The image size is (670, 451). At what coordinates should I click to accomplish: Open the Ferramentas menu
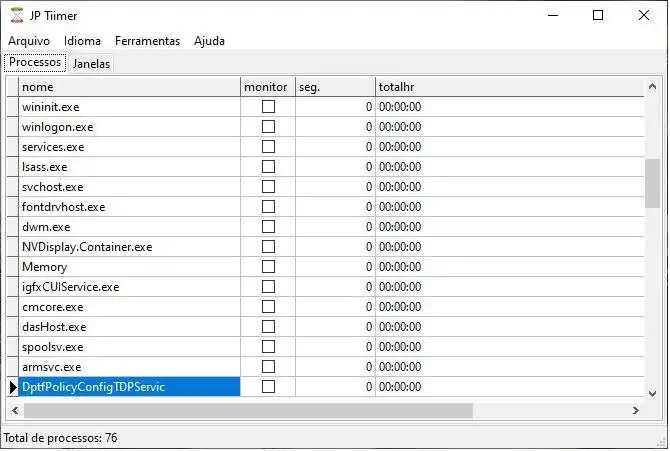coord(147,41)
